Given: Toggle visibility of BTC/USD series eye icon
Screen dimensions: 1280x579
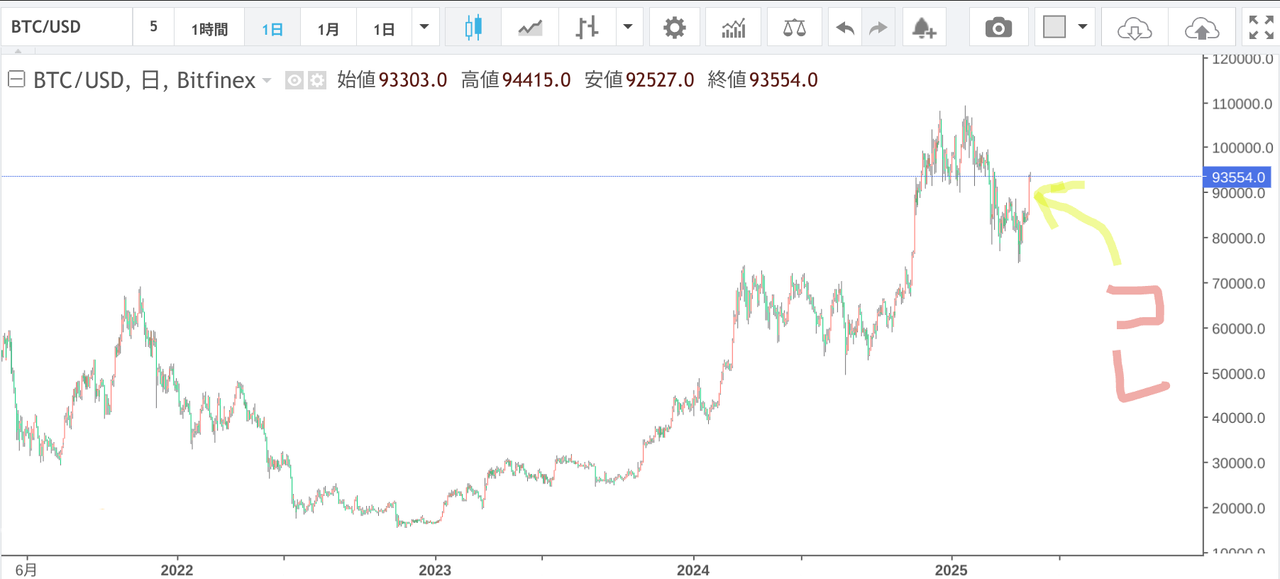Looking at the screenshot, I should (294, 81).
